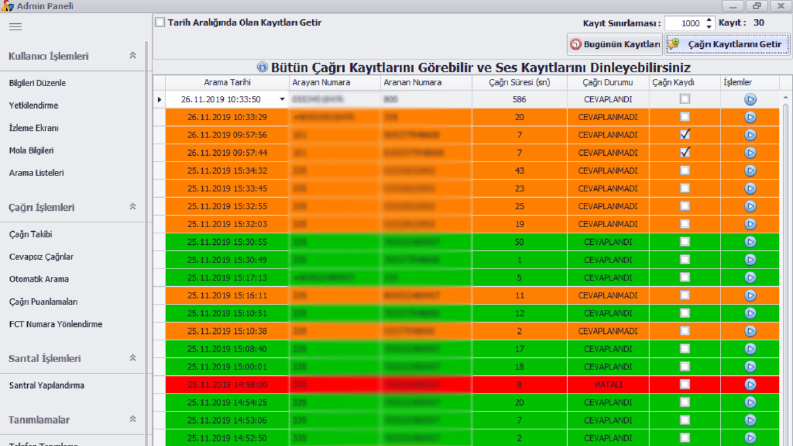Collapse the Kullanıcı İşlemleri section
This screenshot has width=793, height=446.
tap(133, 55)
